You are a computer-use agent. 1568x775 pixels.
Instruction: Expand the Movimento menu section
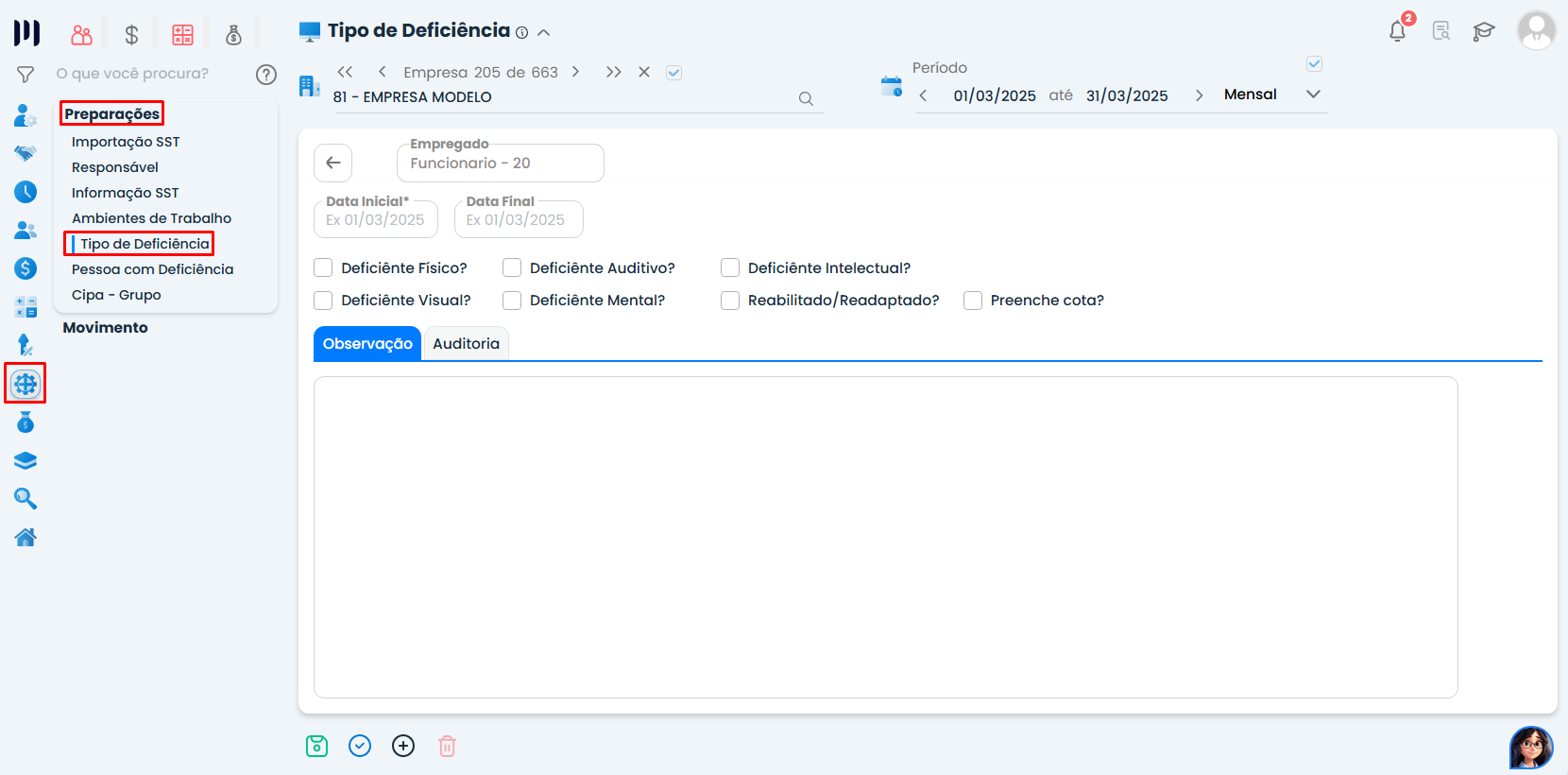coord(106,328)
